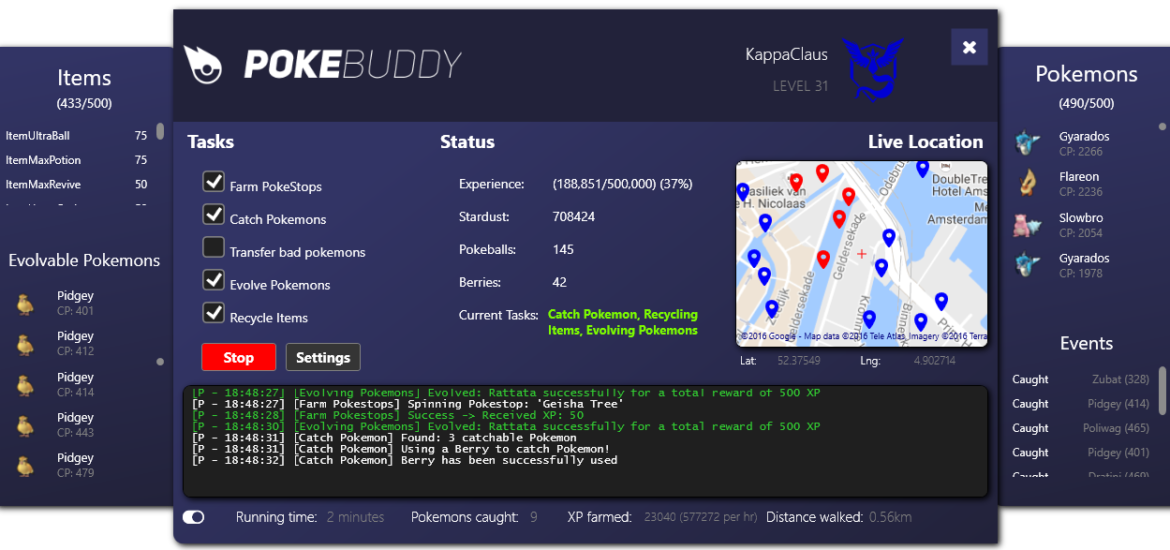
Task: Click the Pidgey CP 414 sprite
Action: click(x=25, y=384)
